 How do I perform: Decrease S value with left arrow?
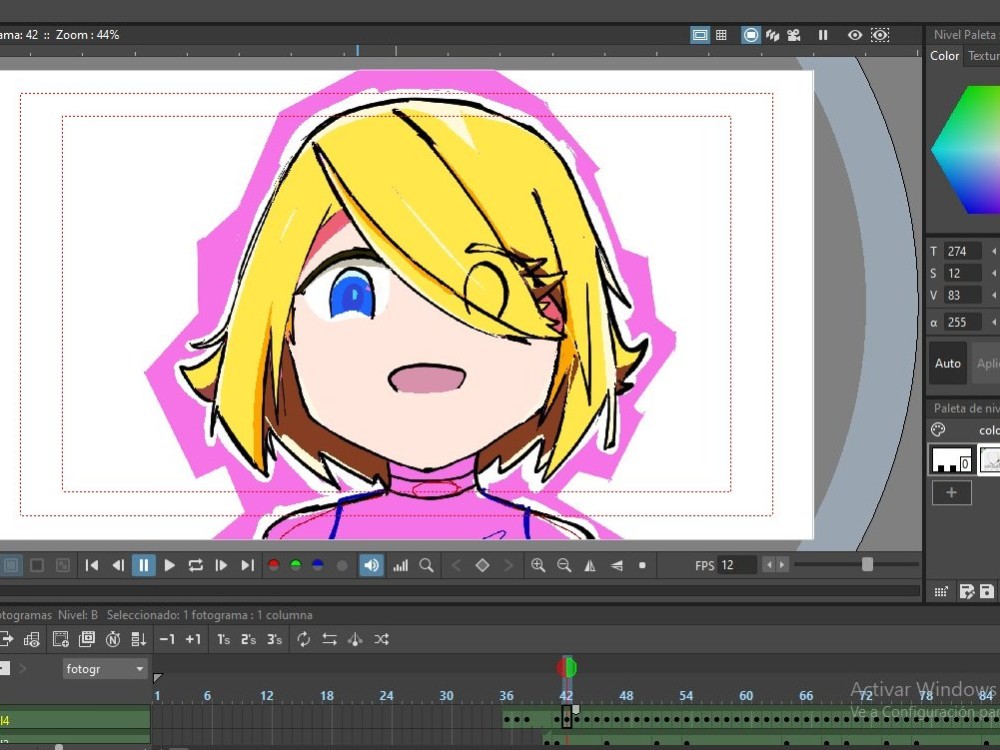click(x=994, y=274)
